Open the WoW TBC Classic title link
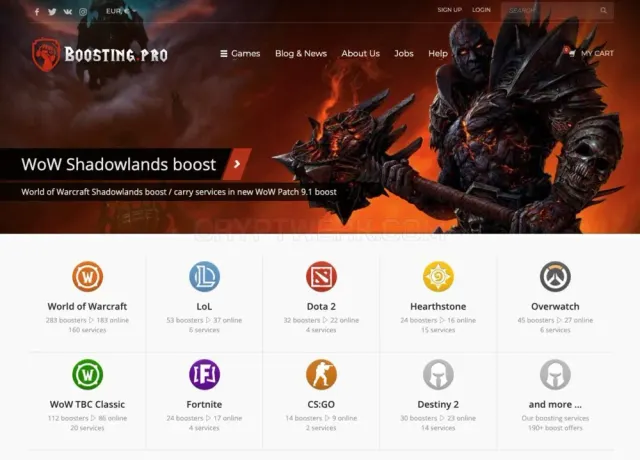Viewport: 640px width, 460px height. click(87, 404)
